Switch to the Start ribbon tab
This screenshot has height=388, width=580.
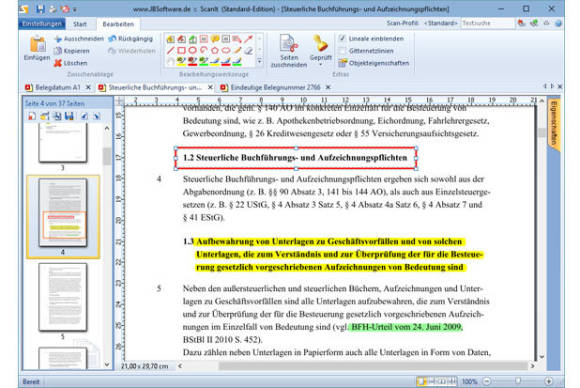coord(80,24)
